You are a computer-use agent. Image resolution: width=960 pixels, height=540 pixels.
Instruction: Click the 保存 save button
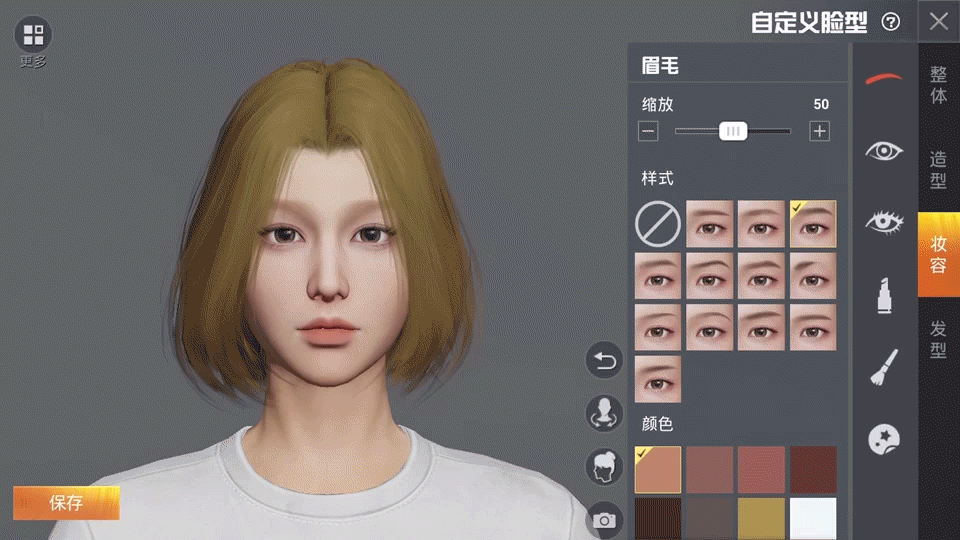(x=66, y=503)
